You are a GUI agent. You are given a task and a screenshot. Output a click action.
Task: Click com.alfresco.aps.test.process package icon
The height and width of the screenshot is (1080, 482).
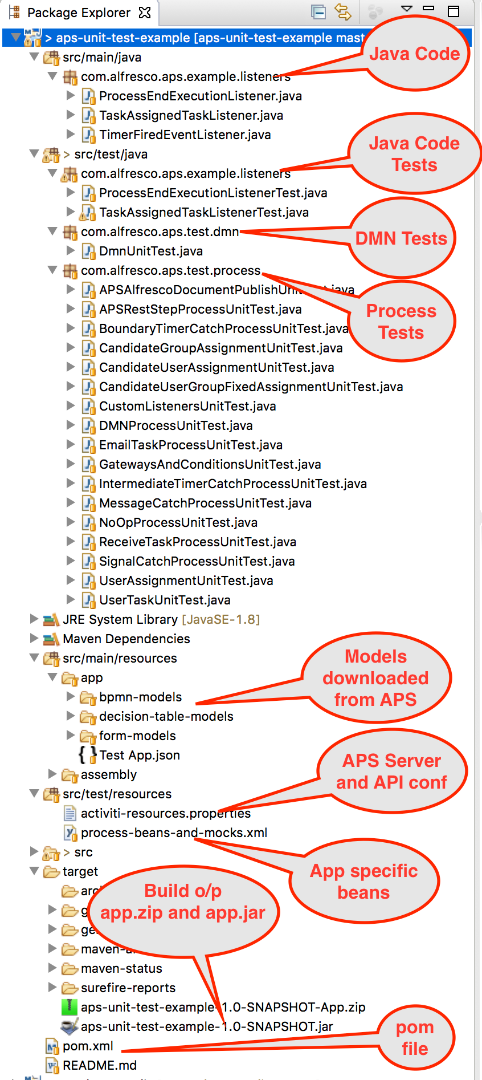tap(70, 271)
